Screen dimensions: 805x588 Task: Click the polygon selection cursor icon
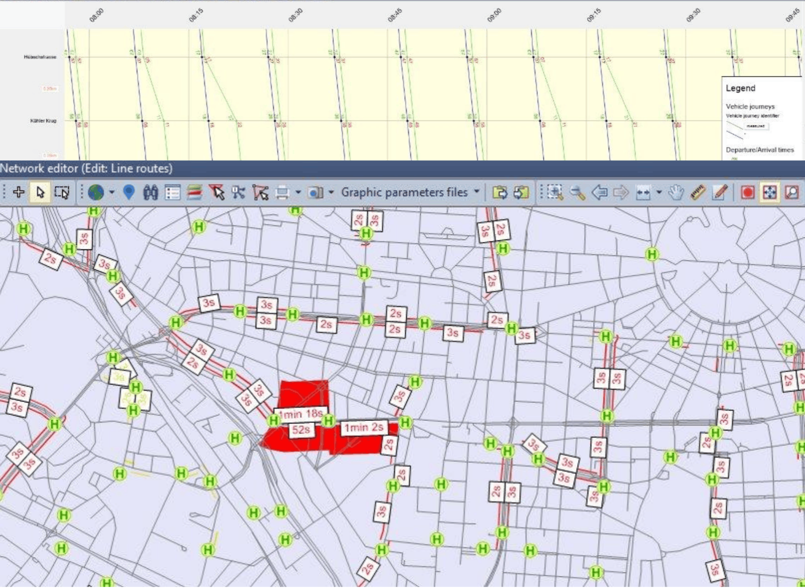point(260,193)
